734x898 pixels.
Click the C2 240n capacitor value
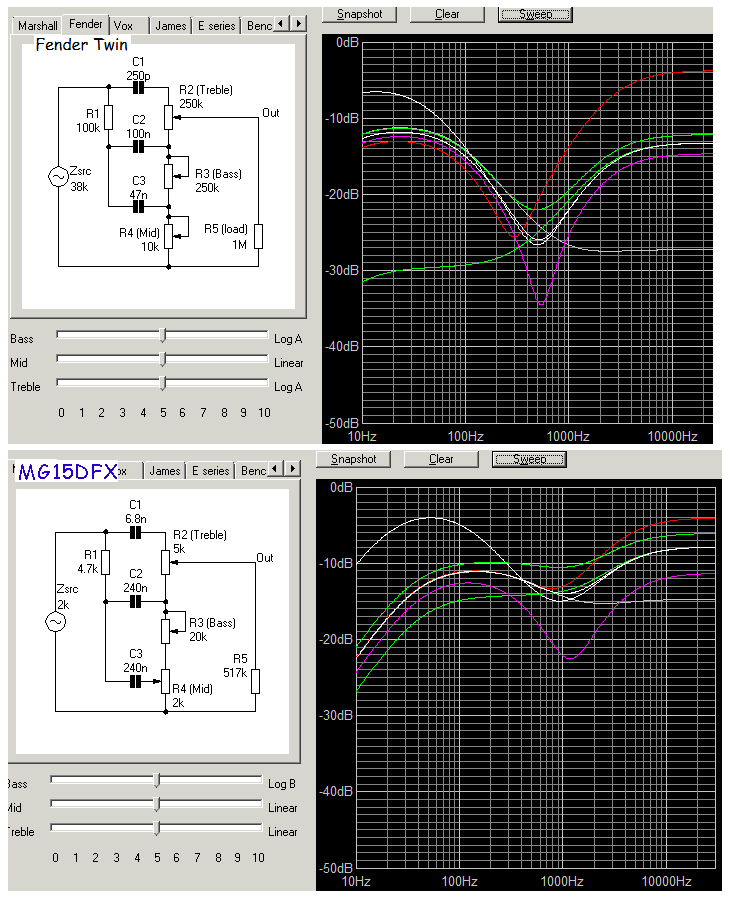pos(136,588)
